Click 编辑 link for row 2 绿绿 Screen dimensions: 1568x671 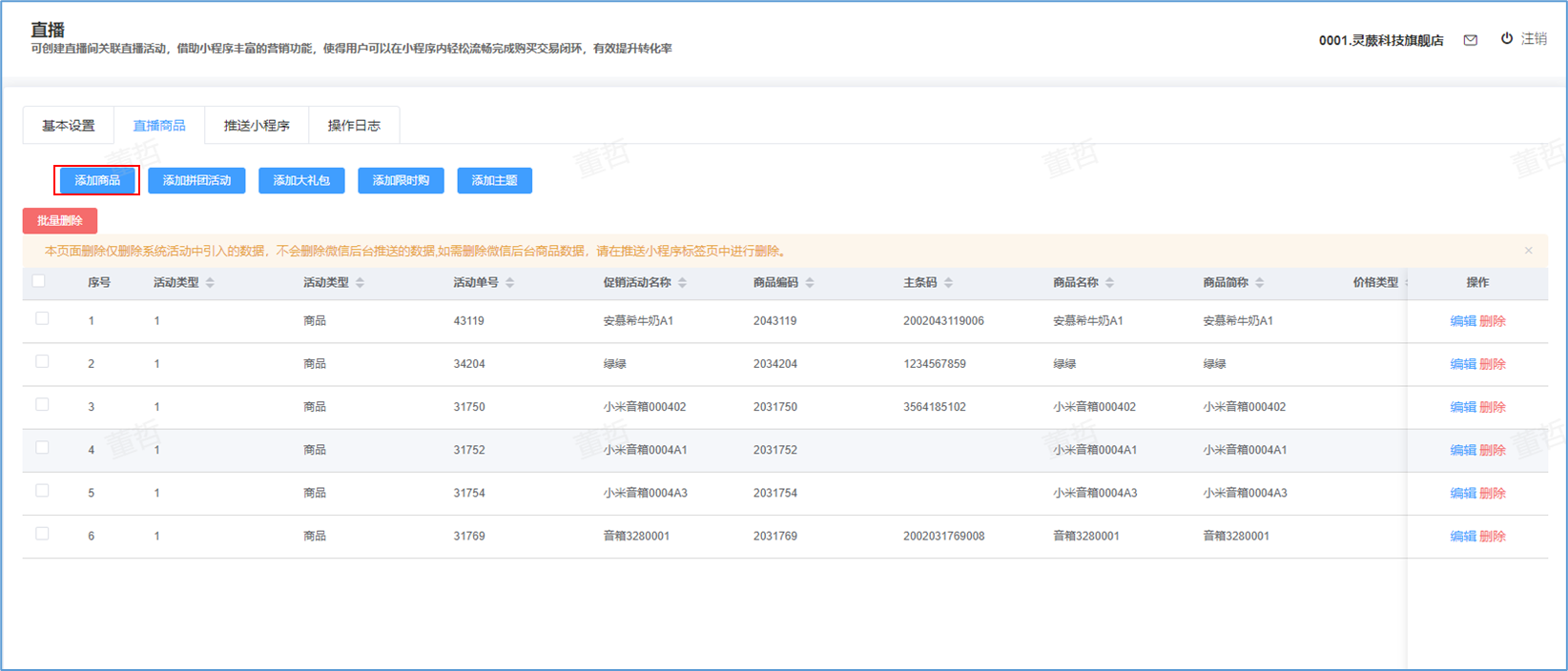1462,364
